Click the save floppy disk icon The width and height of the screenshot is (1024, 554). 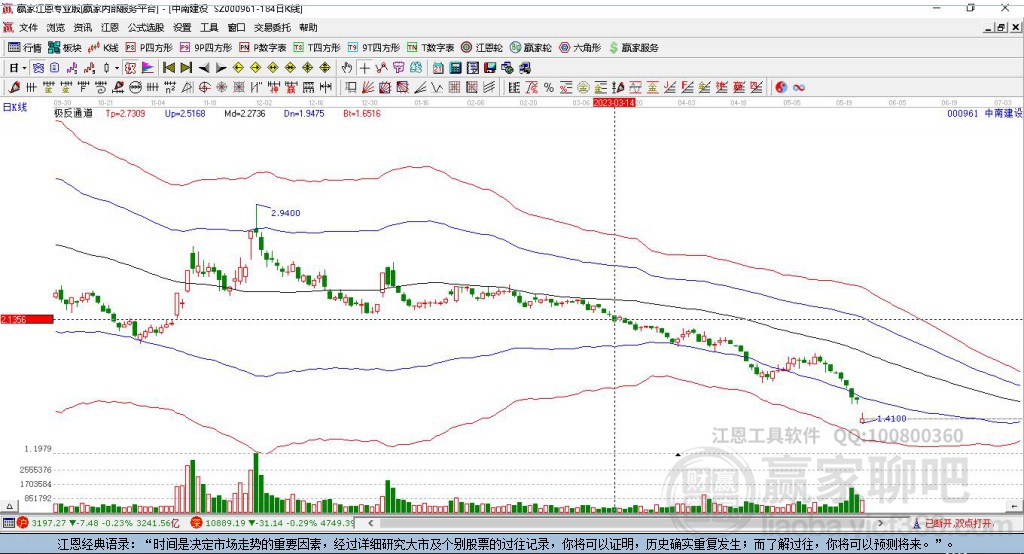490,68
